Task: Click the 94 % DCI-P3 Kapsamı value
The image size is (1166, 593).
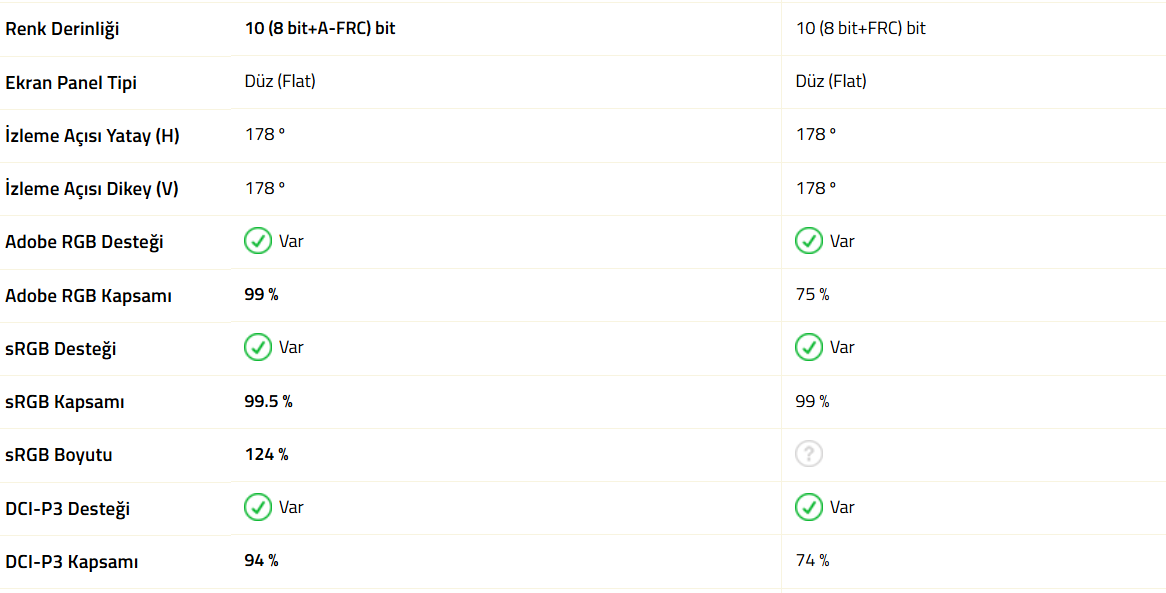Action: pyautogui.click(x=261, y=560)
